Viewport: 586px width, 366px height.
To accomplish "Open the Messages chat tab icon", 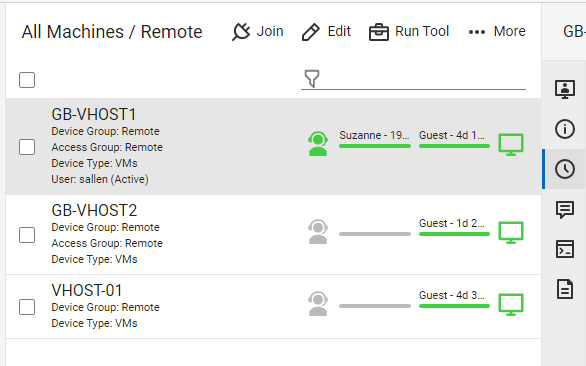I will [x=565, y=209].
